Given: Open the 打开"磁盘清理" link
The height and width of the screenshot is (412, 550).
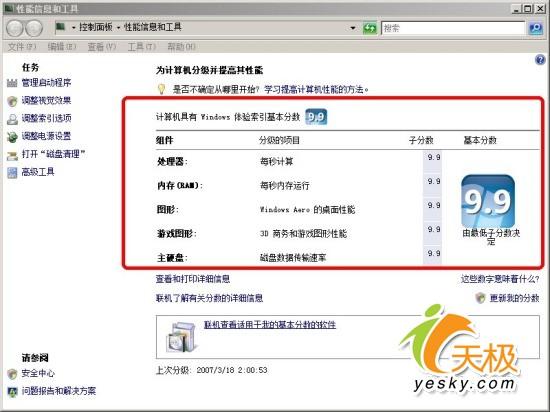Looking at the screenshot, I should point(54,154).
